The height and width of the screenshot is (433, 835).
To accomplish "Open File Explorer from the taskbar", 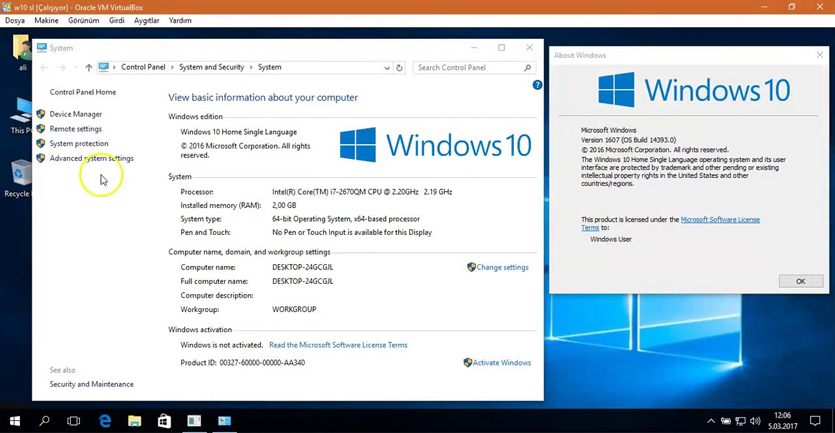I will pyautogui.click(x=135, y=421).
